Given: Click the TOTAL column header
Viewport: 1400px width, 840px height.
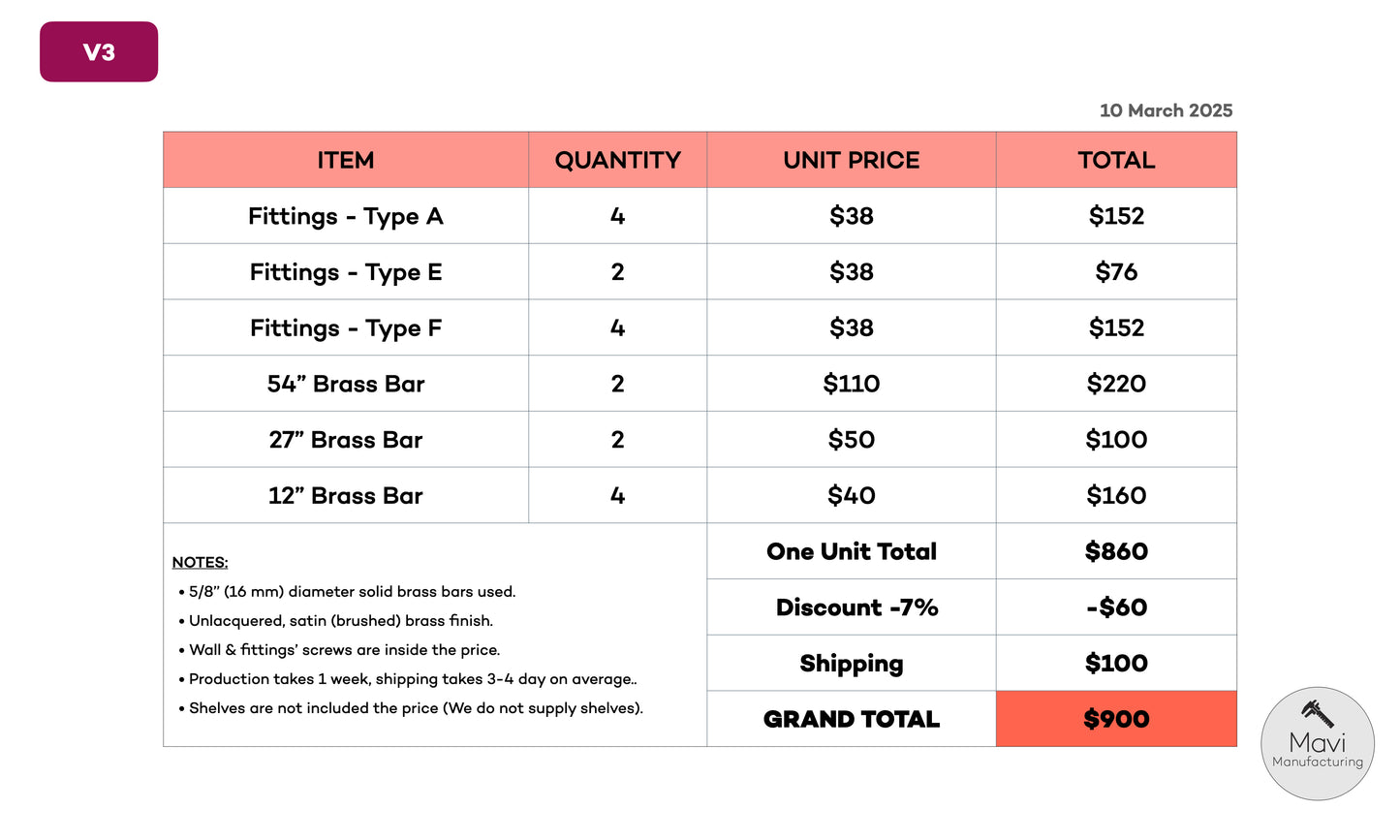Looking at the screenshot, I should pos(1116,160).
